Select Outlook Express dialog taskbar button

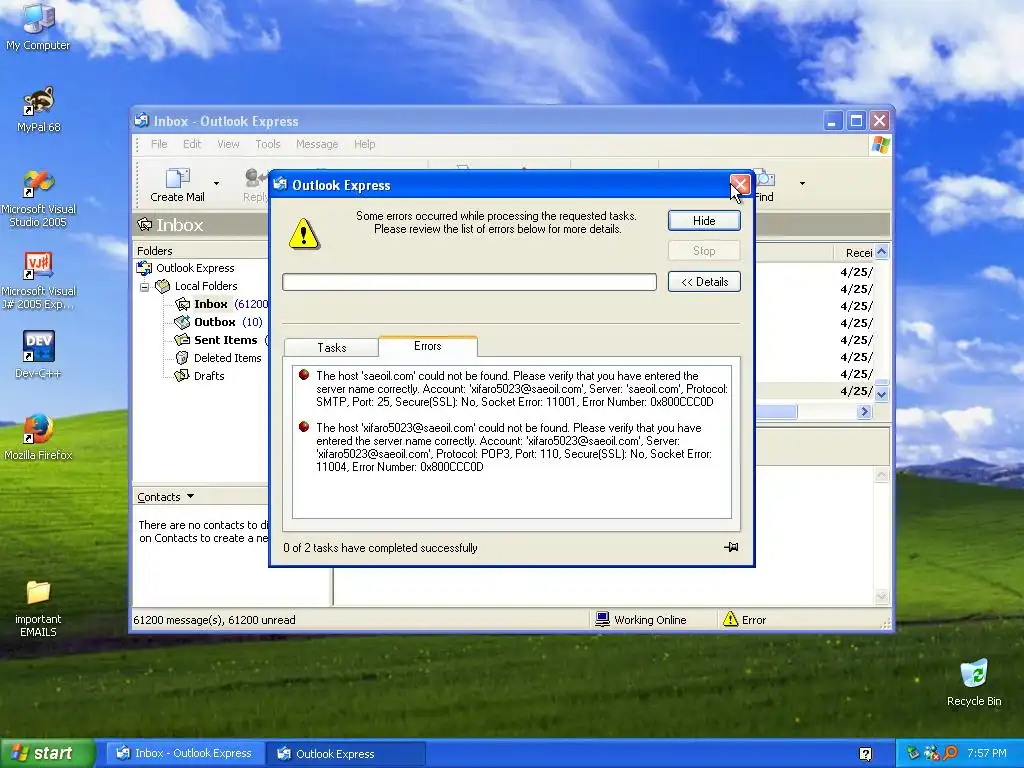point(346,753)
